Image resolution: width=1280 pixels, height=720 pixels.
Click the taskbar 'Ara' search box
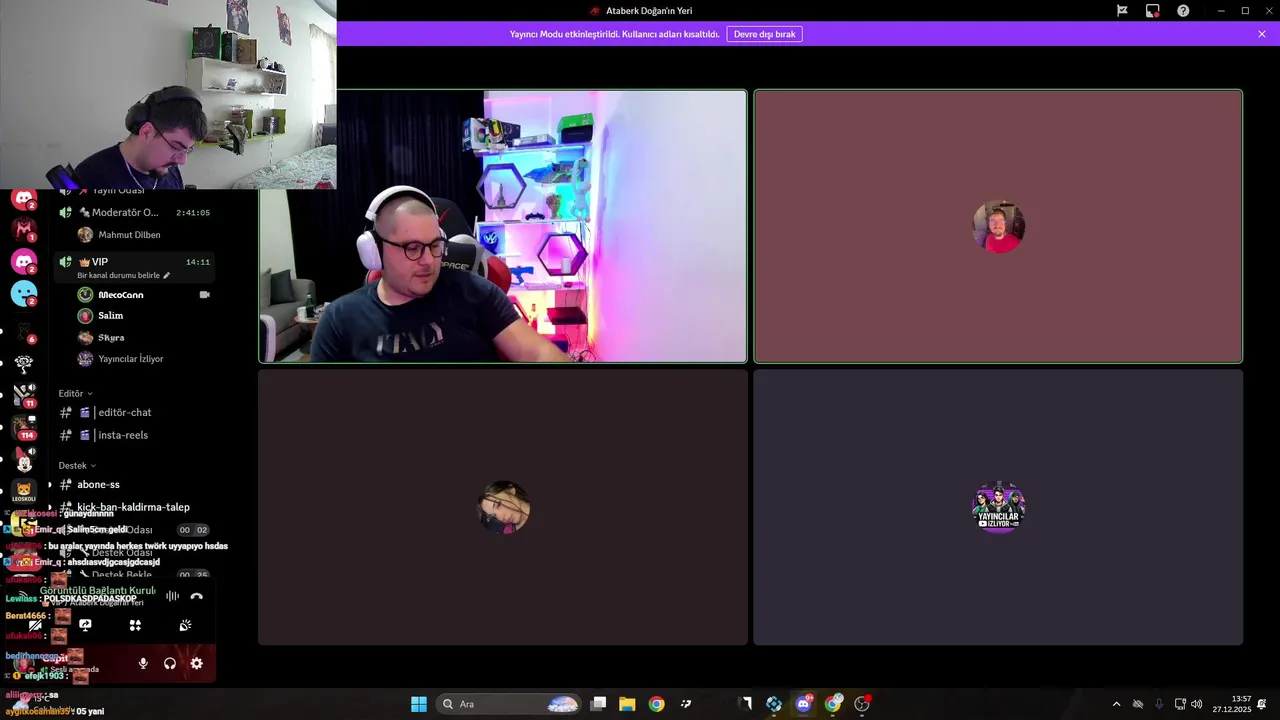(509, 704)
